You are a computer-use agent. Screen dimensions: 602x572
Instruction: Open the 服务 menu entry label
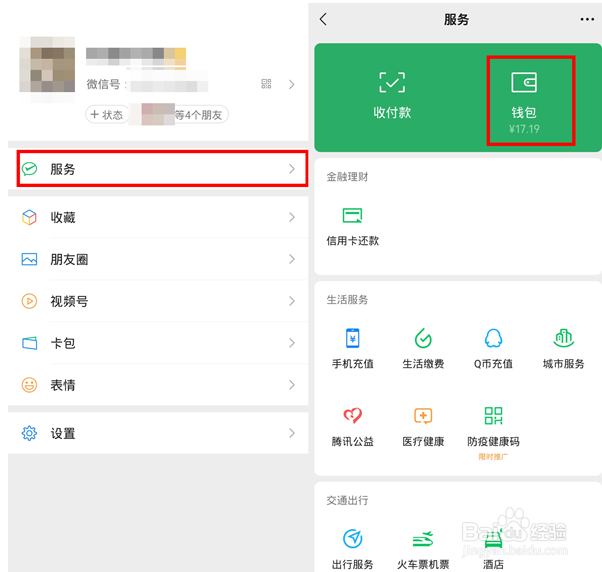coord(63,169)
